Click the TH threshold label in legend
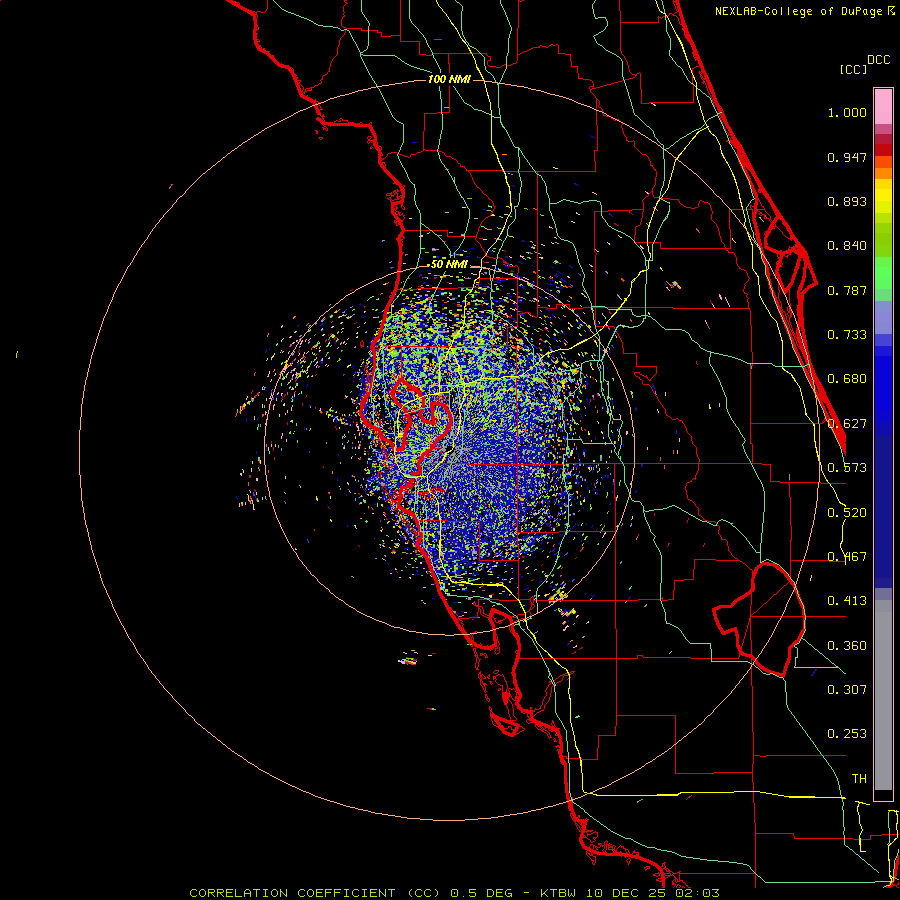This screenshot has width=900, height=900. pos(859,779)
